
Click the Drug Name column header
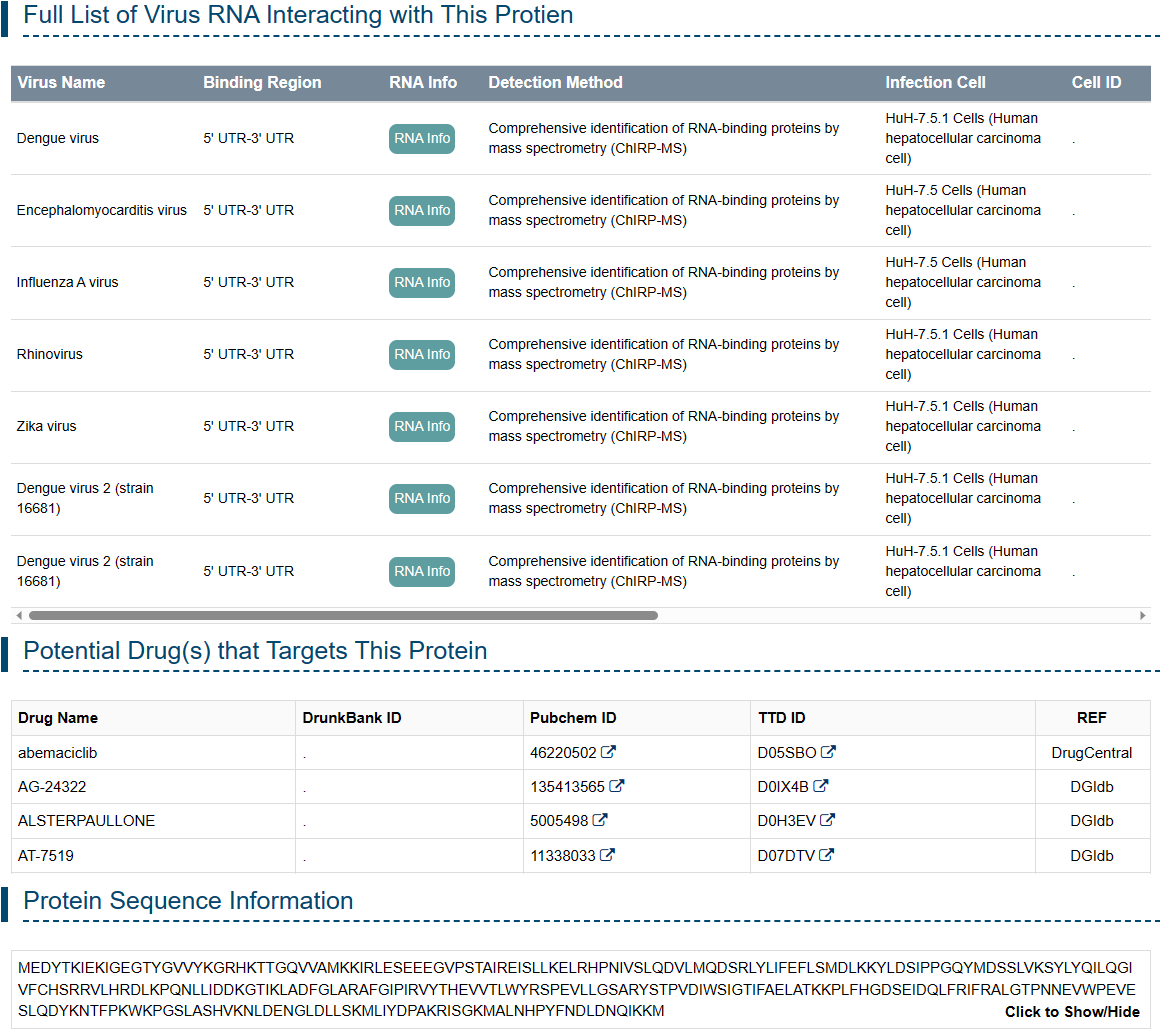tap(58, 718)
